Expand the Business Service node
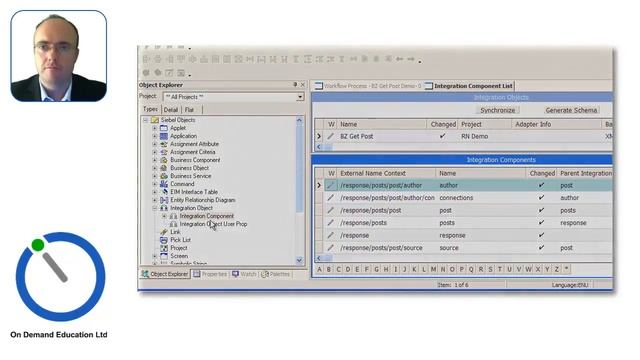Screen dimensions: 640x360 155,176
